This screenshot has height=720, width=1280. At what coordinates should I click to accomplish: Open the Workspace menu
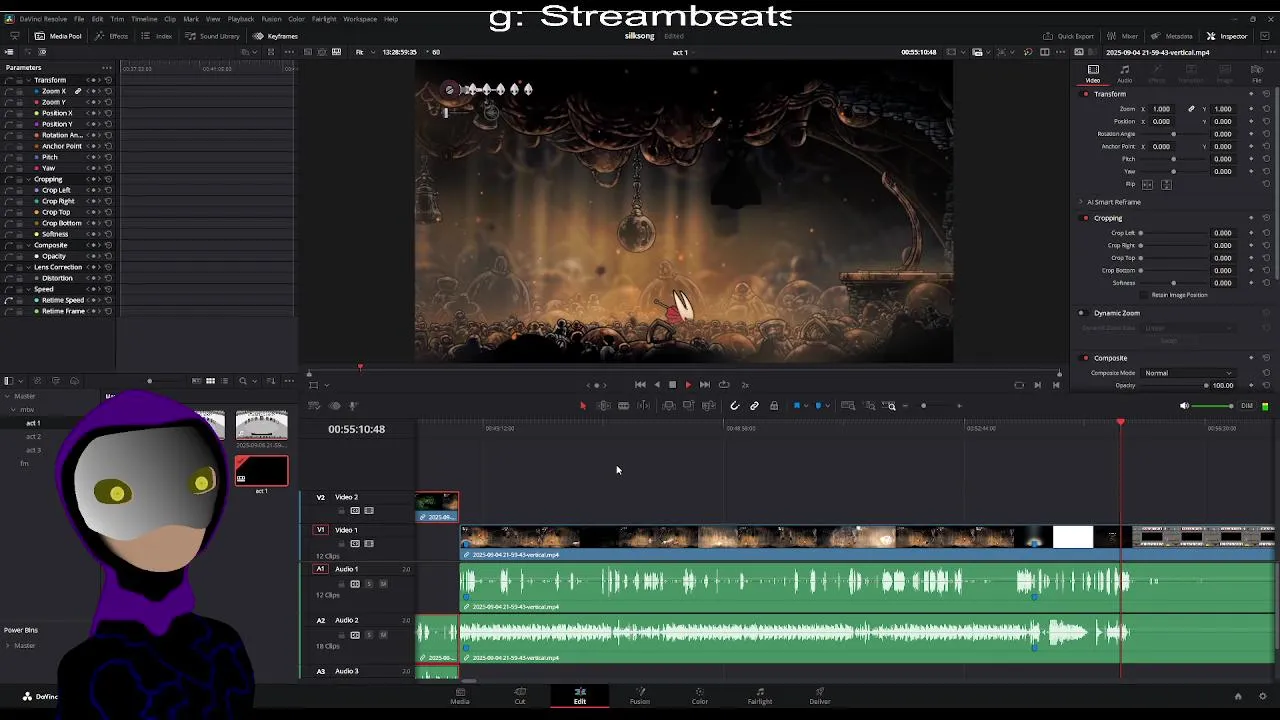360,19
